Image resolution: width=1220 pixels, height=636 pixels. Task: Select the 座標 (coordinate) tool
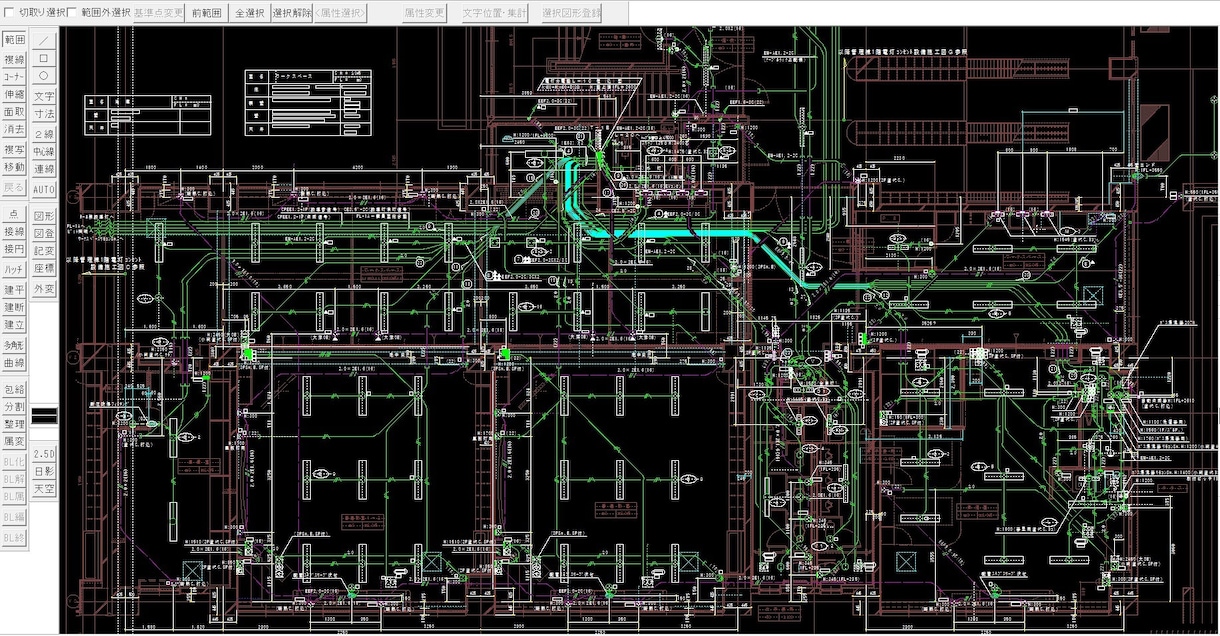point(44,269)
